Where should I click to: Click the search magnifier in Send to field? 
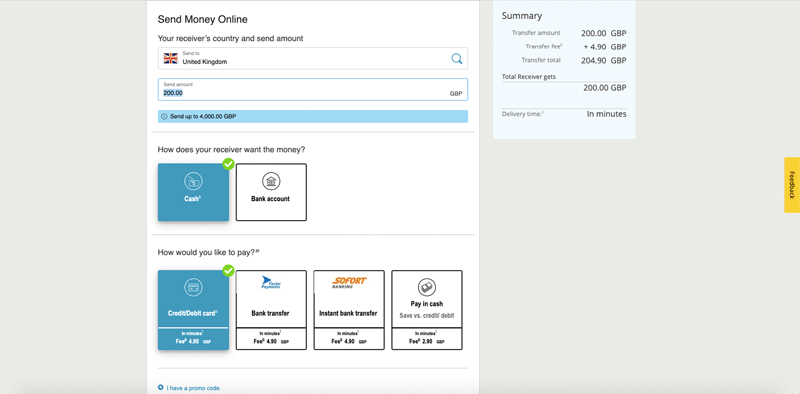tap(457, 58)
